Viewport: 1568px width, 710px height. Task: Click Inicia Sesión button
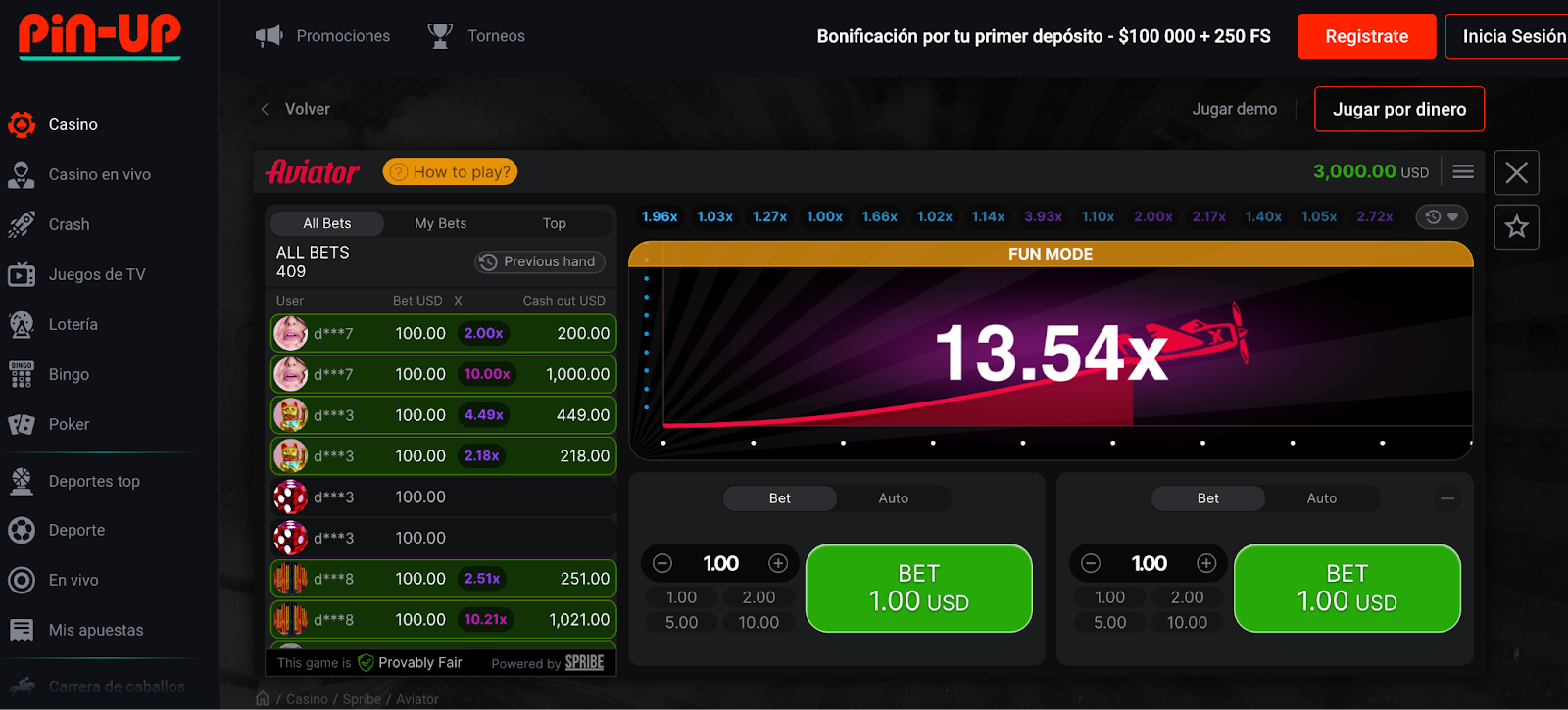(1507, 36)
